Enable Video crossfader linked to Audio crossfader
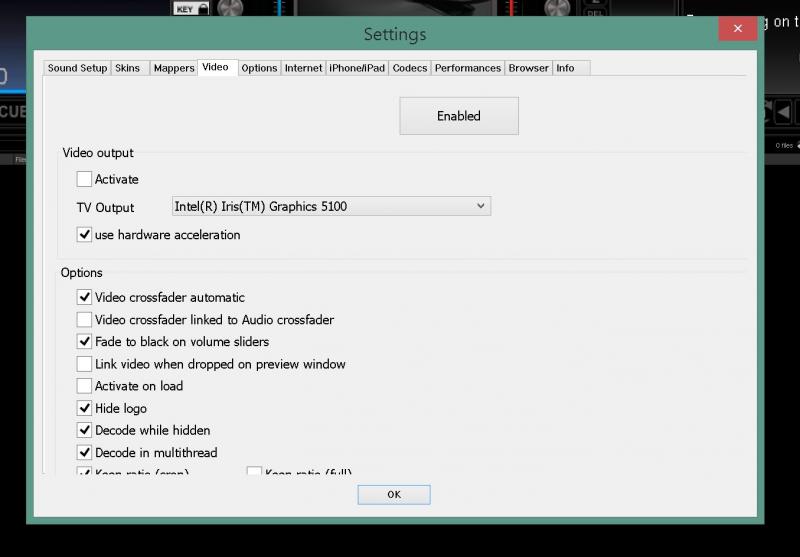Image resolution: width=800 pixels, height=557 pixels. coord(84,320)
